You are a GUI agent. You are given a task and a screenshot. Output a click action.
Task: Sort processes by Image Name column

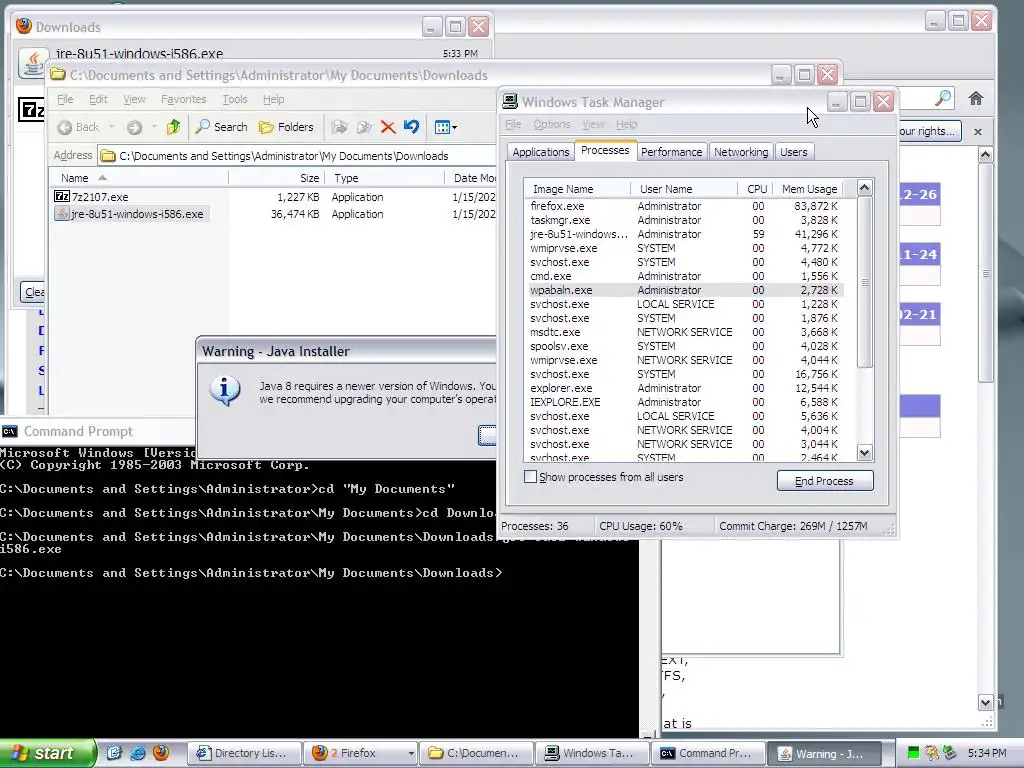(577, 189)
